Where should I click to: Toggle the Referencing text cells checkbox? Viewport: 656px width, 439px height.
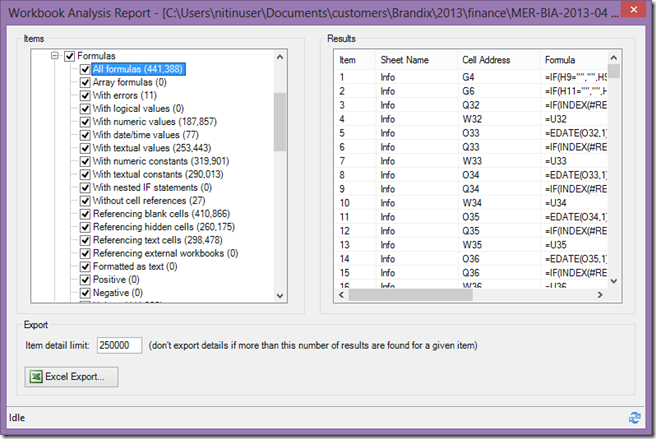(x=85, y=240)
